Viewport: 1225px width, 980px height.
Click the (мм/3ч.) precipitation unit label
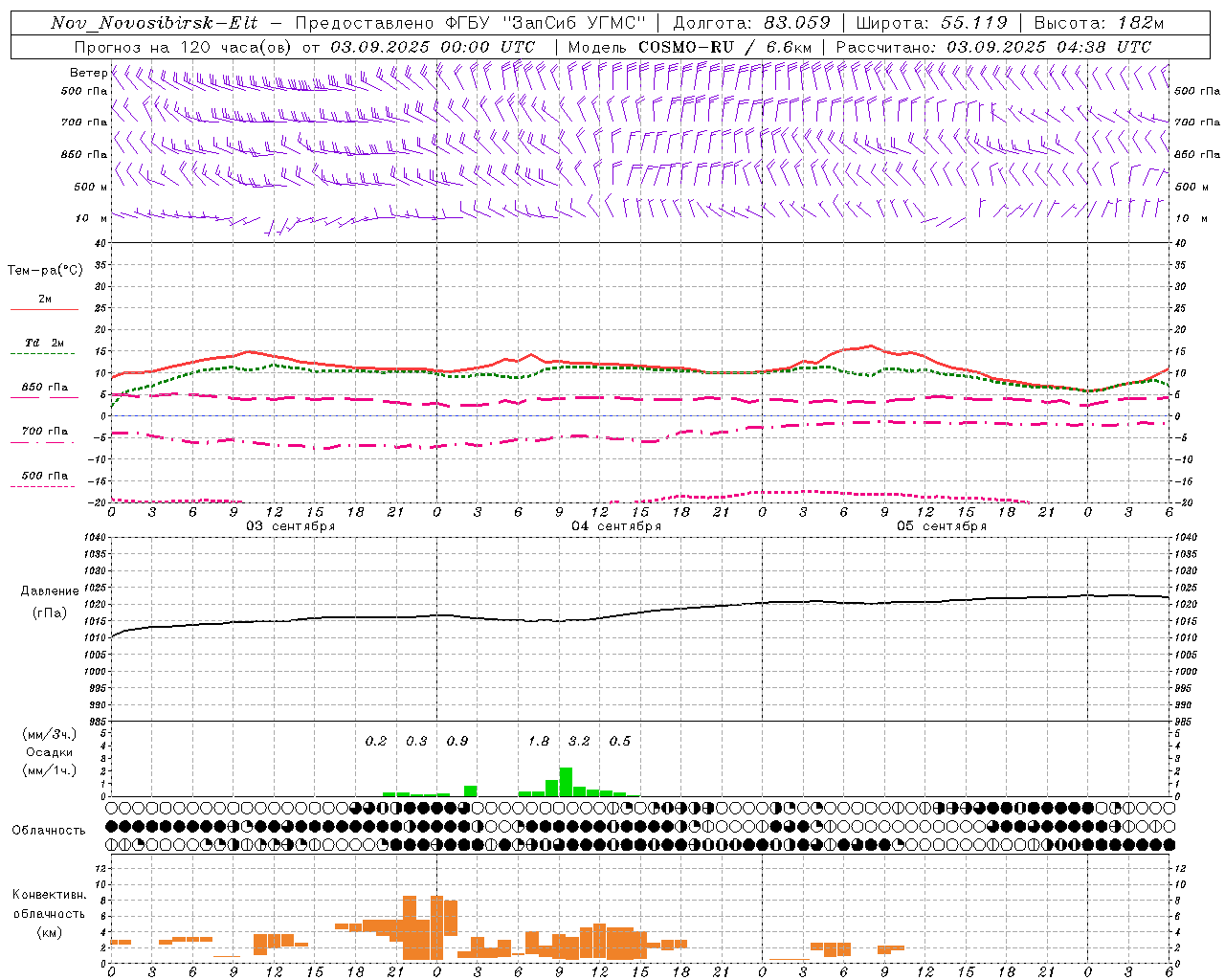(x=50, y=734)
